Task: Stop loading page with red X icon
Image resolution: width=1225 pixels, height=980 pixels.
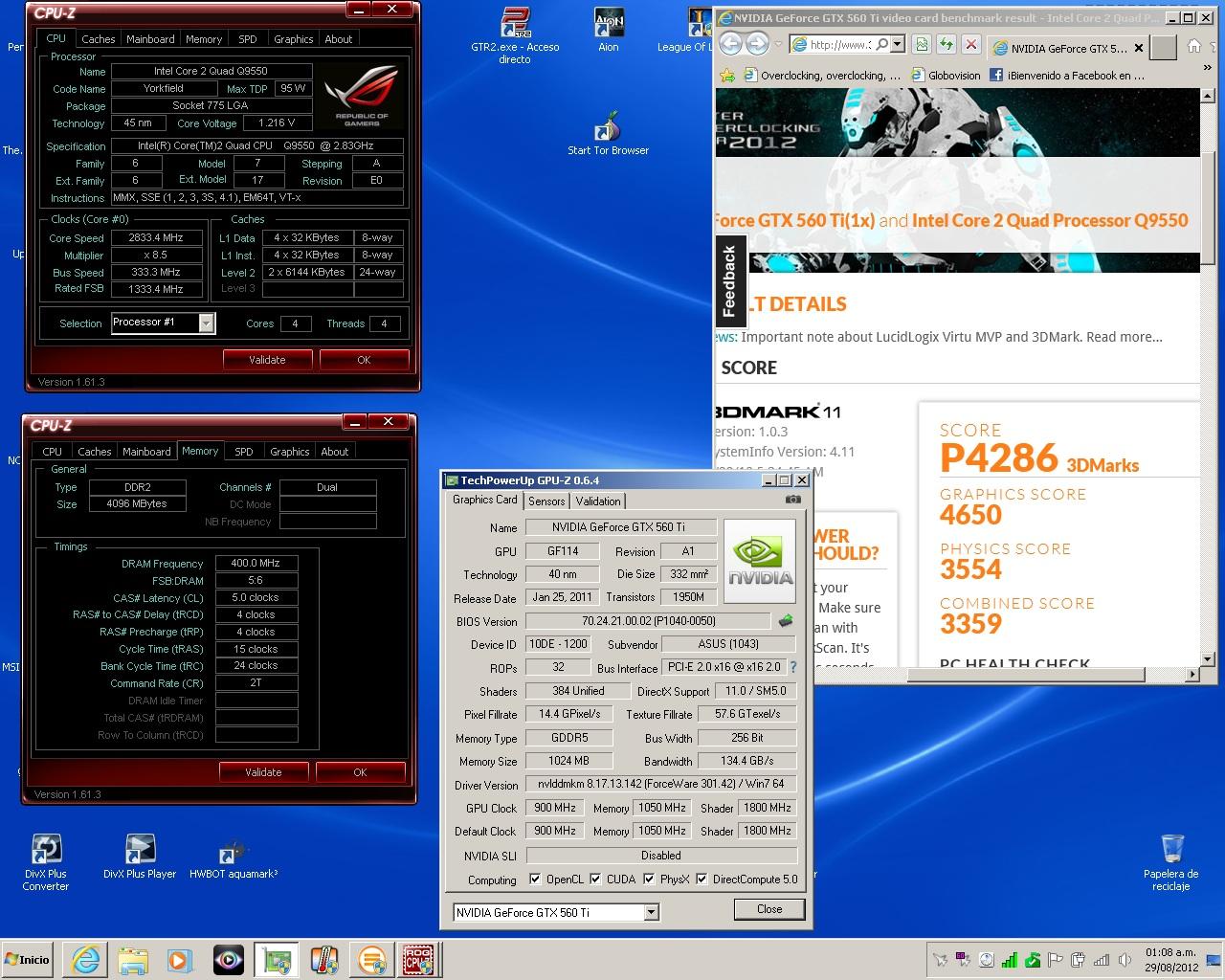Action: (x=971, y=44)
